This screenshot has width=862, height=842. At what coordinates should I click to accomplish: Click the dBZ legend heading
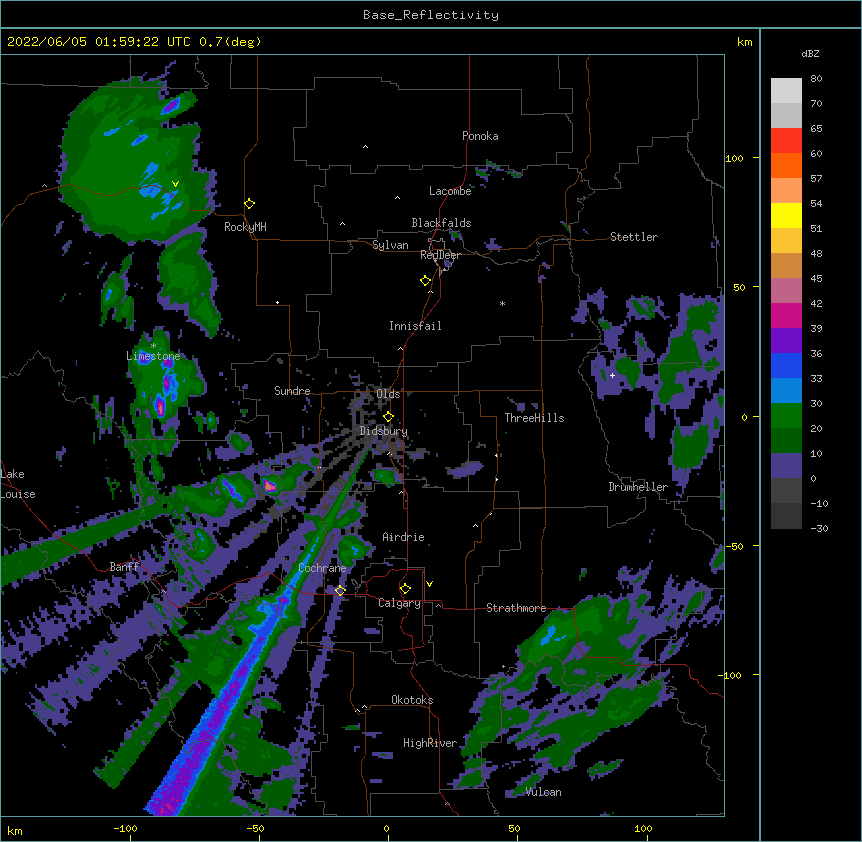810,54
